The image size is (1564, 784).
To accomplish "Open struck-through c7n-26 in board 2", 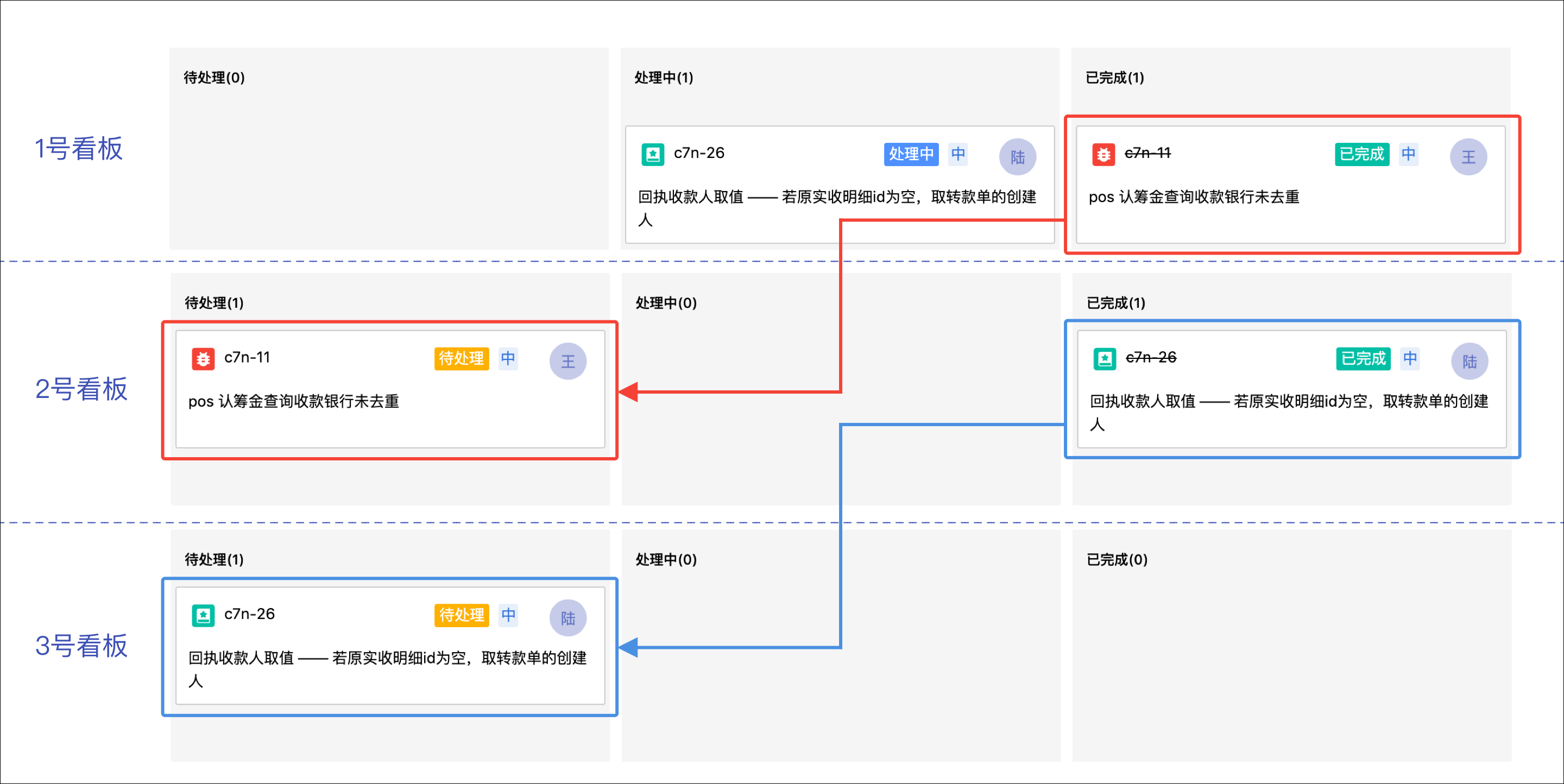I will pos(1151,357).
